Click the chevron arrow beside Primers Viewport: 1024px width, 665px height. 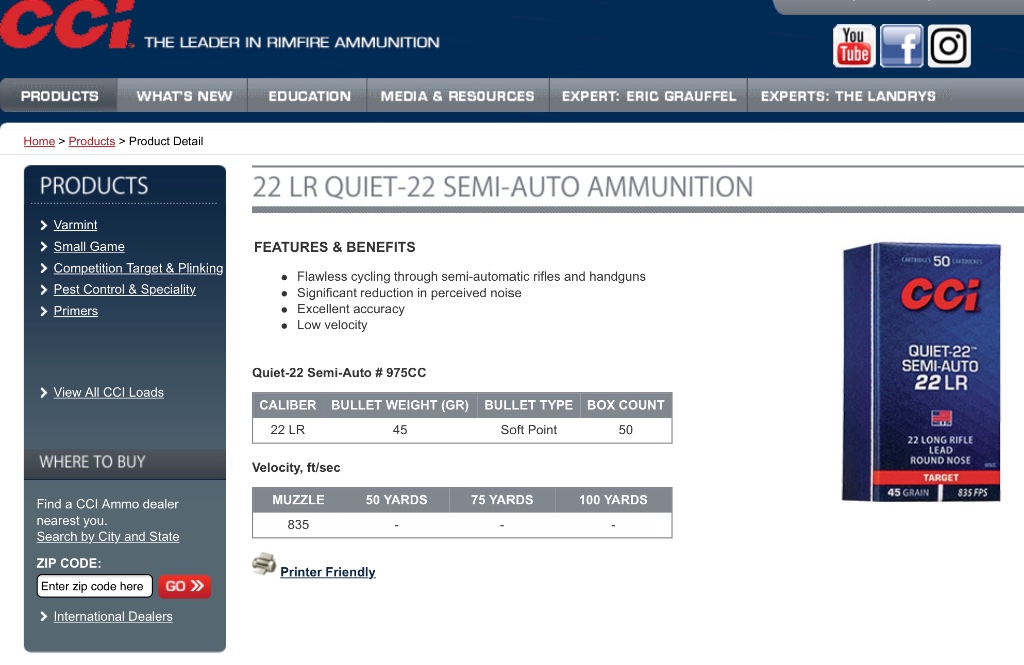coord(44,312)
